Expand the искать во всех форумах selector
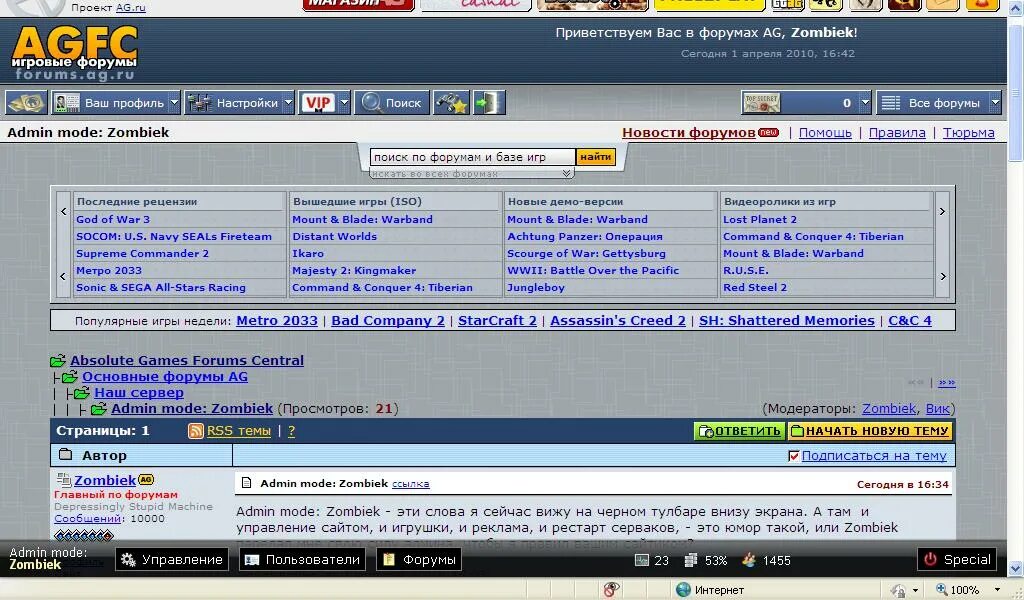Viewport: 1024px width, 600px height. click(472, 174)
